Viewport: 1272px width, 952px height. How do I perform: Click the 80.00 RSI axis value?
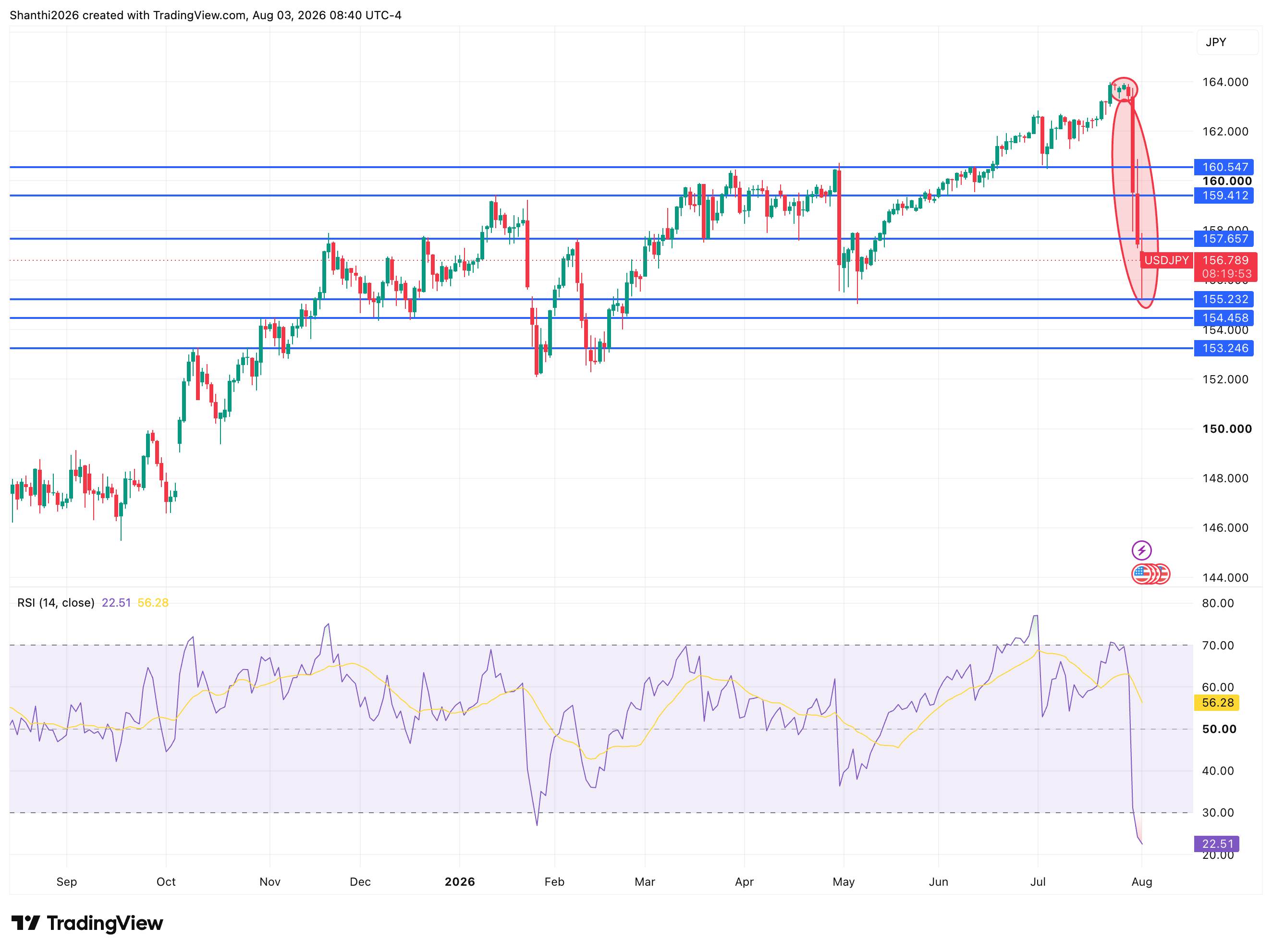(1218, 603)
